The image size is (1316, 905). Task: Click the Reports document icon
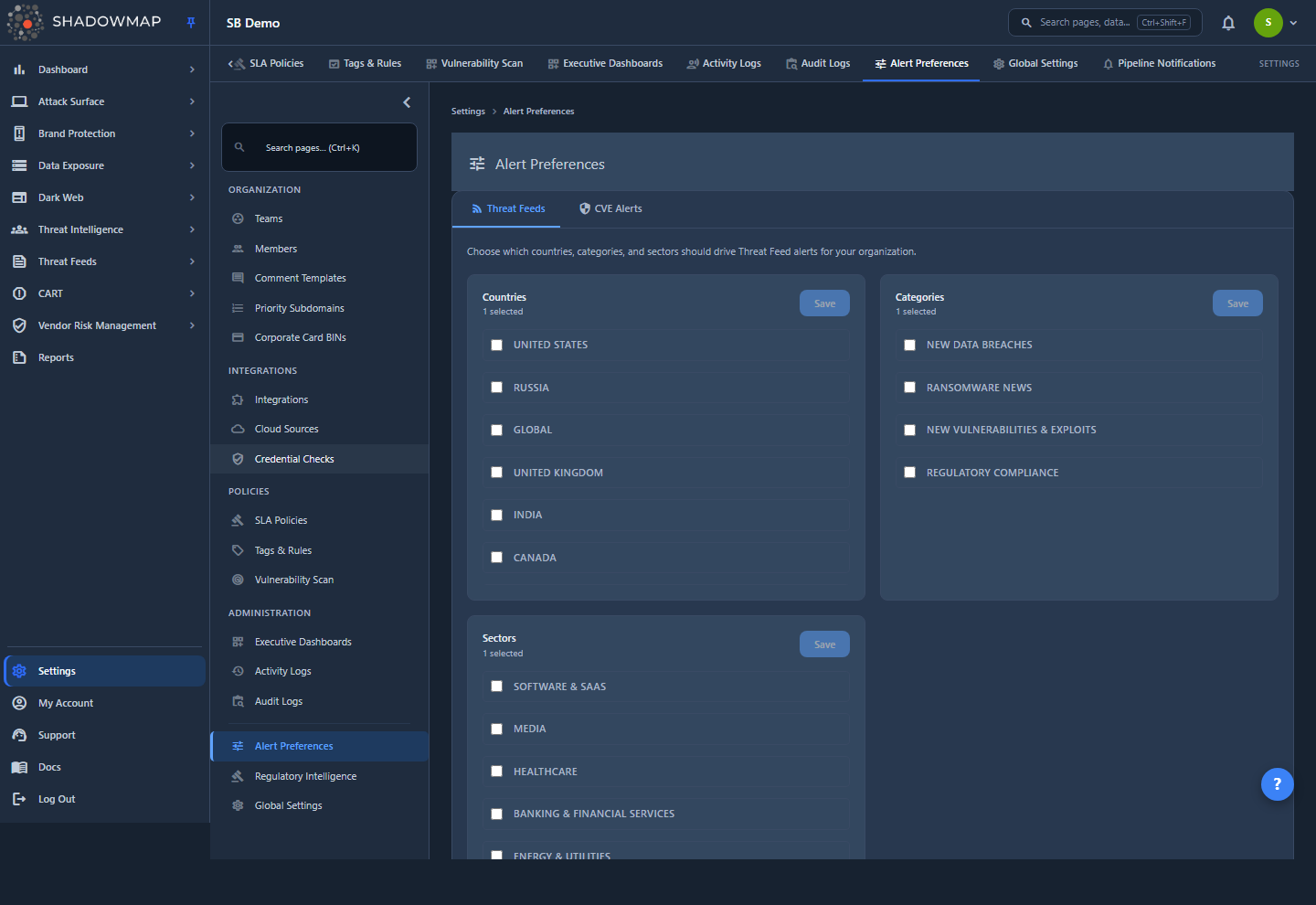19,357
